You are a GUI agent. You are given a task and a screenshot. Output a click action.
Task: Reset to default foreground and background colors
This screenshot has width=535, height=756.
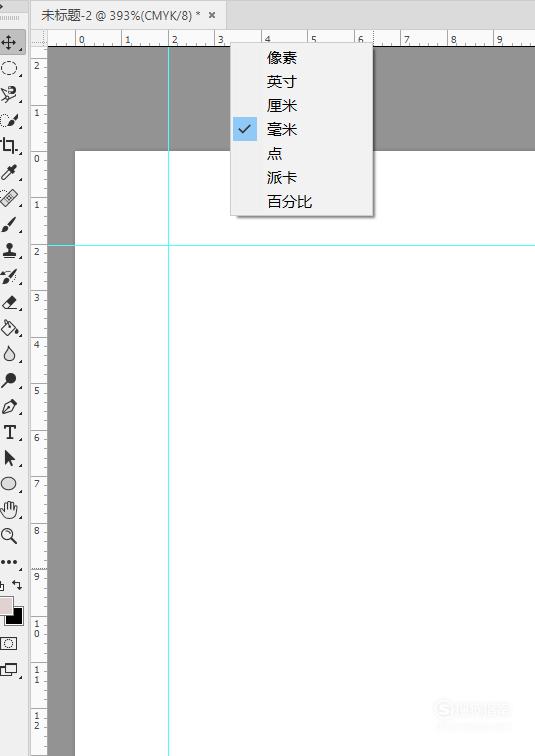tap(2, 585)
